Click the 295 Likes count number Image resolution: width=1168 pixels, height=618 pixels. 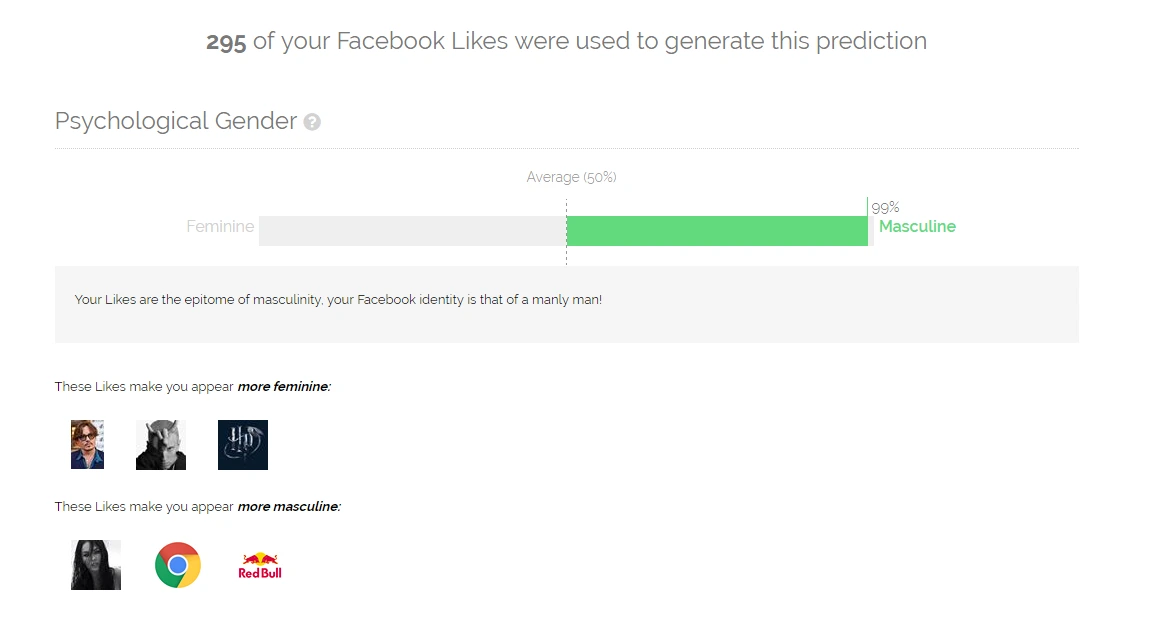[x=226, y=41]
